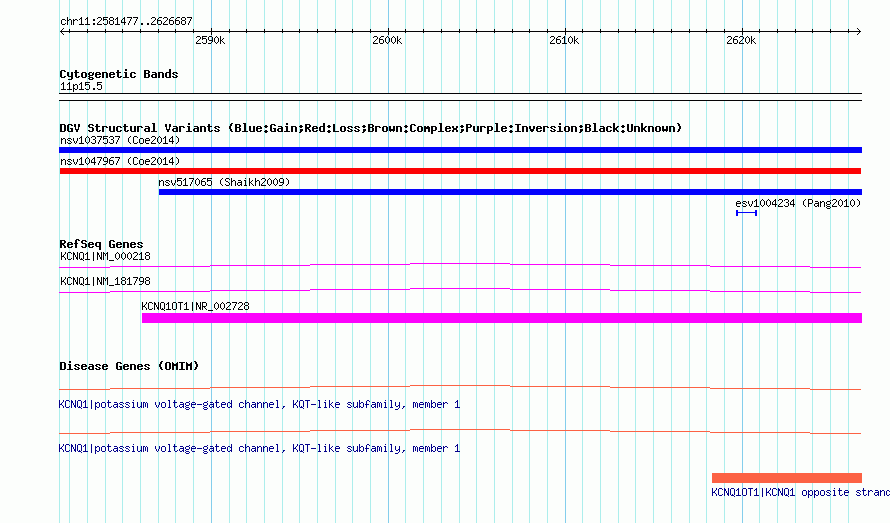Click the second OMIM KCNQ1 gene line
This screenshot has width=890, height=523.
click(460, 432)
